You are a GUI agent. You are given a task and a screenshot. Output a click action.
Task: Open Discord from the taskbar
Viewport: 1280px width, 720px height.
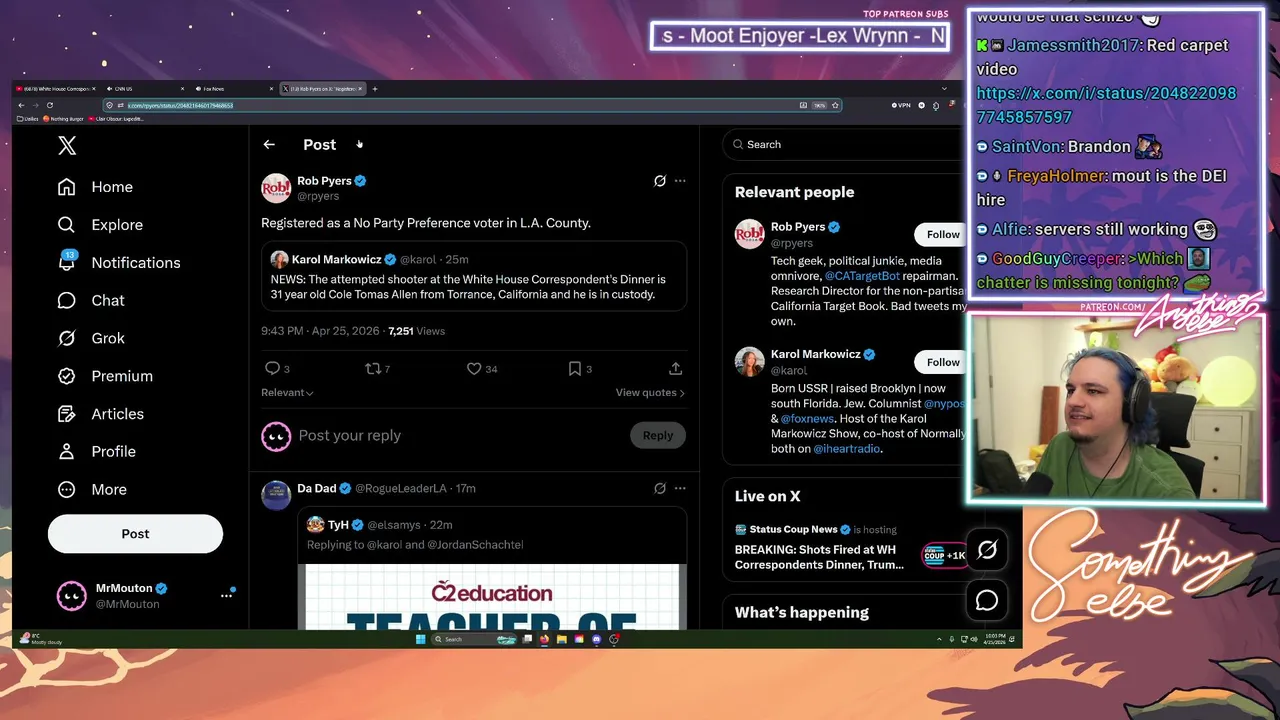[x=596, y=639]
